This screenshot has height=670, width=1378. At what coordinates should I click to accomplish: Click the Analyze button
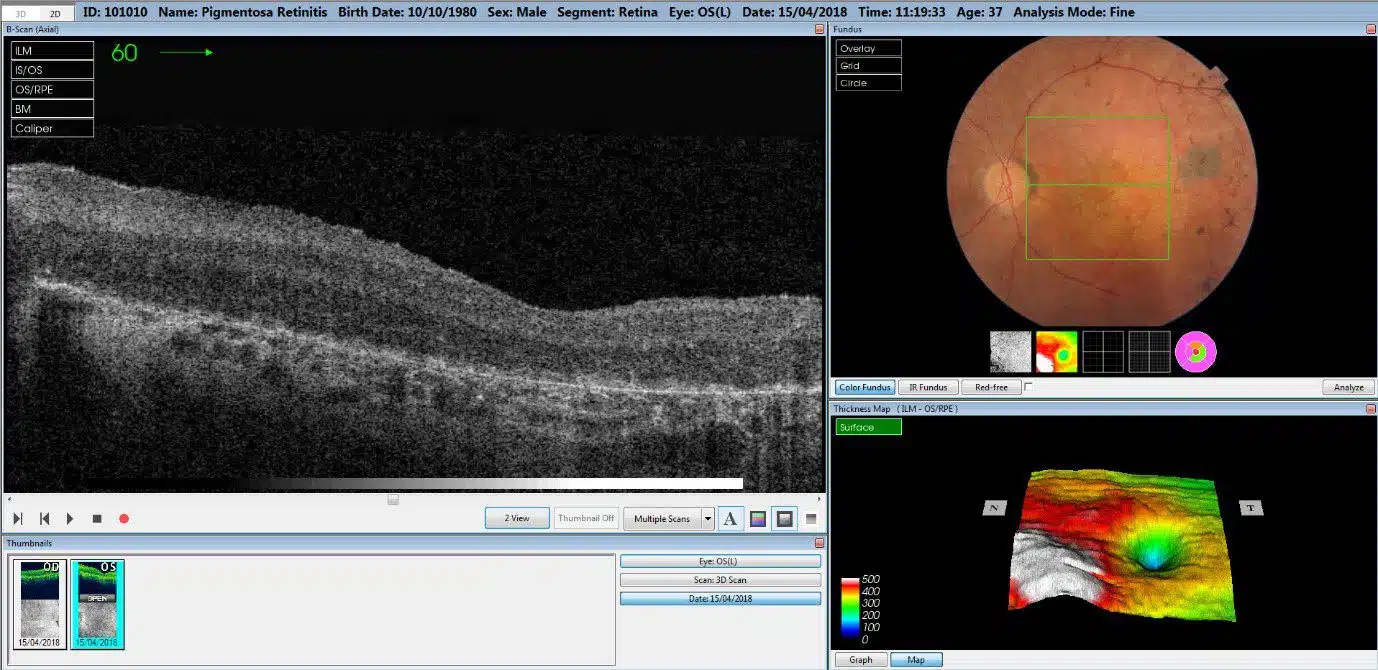pyautogui.click(x=1348, y=387)
